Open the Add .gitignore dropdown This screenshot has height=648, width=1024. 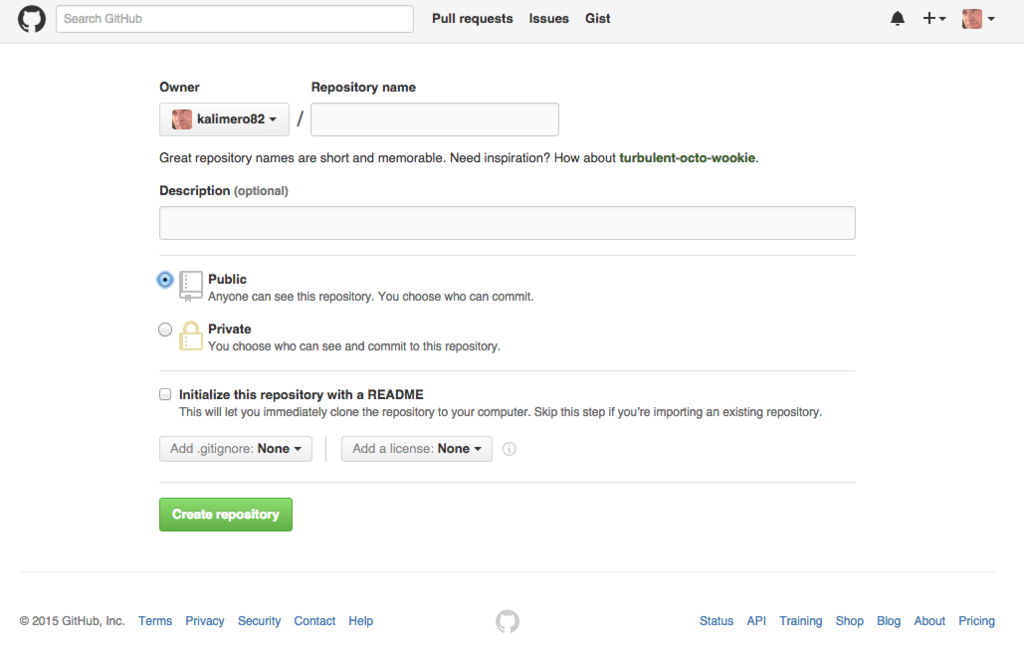click(x=235, y=449)
